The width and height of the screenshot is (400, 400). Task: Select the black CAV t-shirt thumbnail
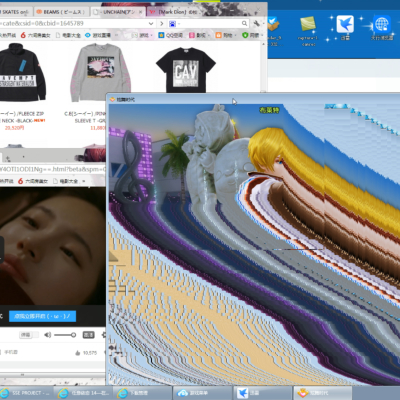click(x=186, y=70)
